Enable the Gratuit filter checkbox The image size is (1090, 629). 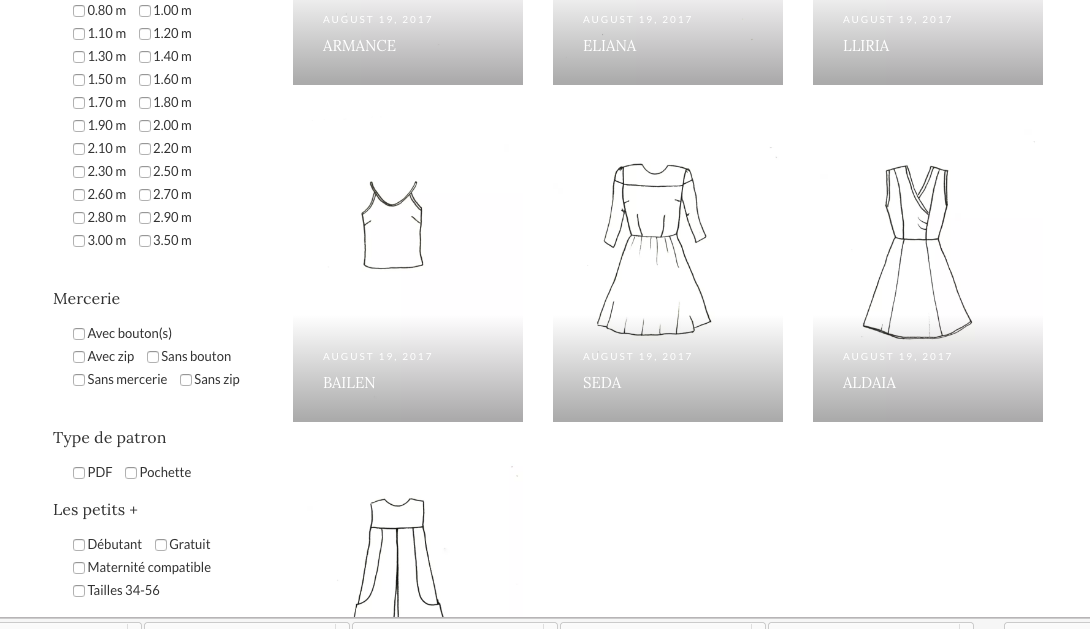coord(161,545)
